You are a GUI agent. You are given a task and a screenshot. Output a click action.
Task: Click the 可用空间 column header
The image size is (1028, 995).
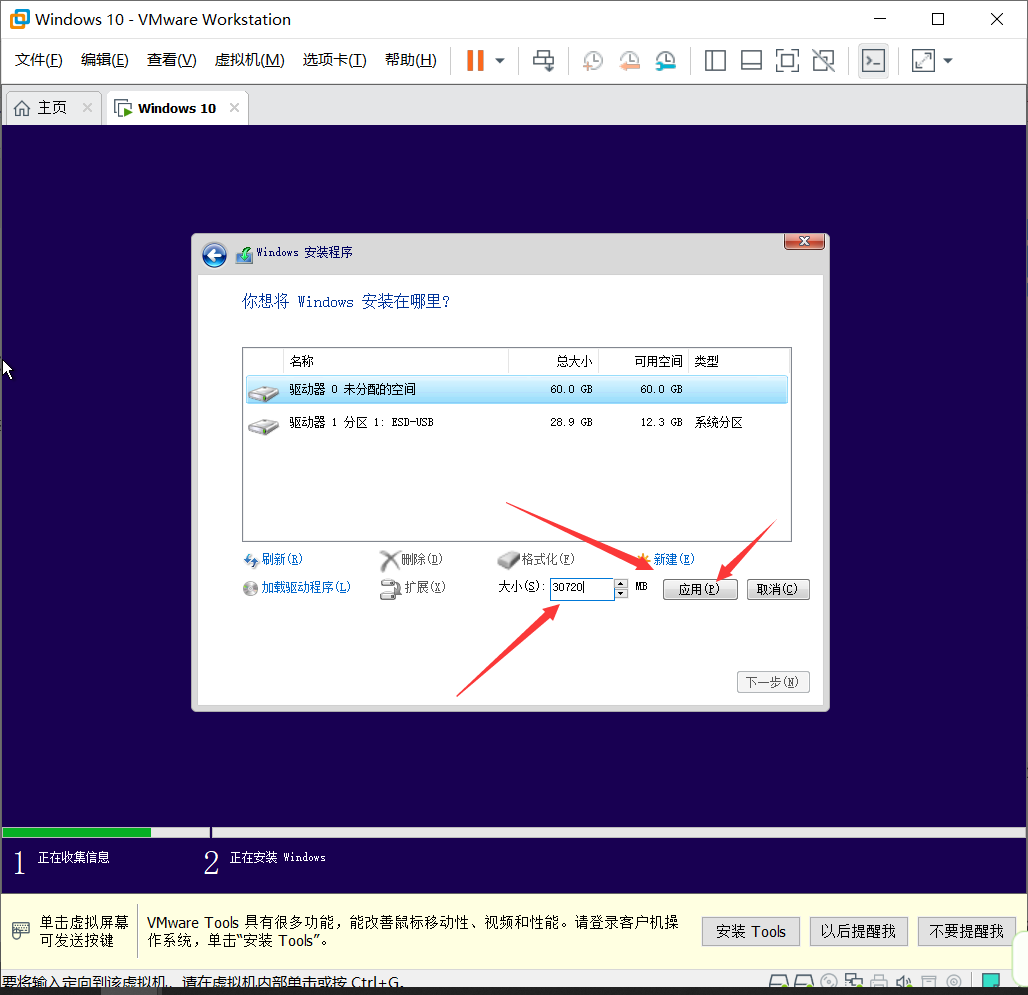pos(643,361)
